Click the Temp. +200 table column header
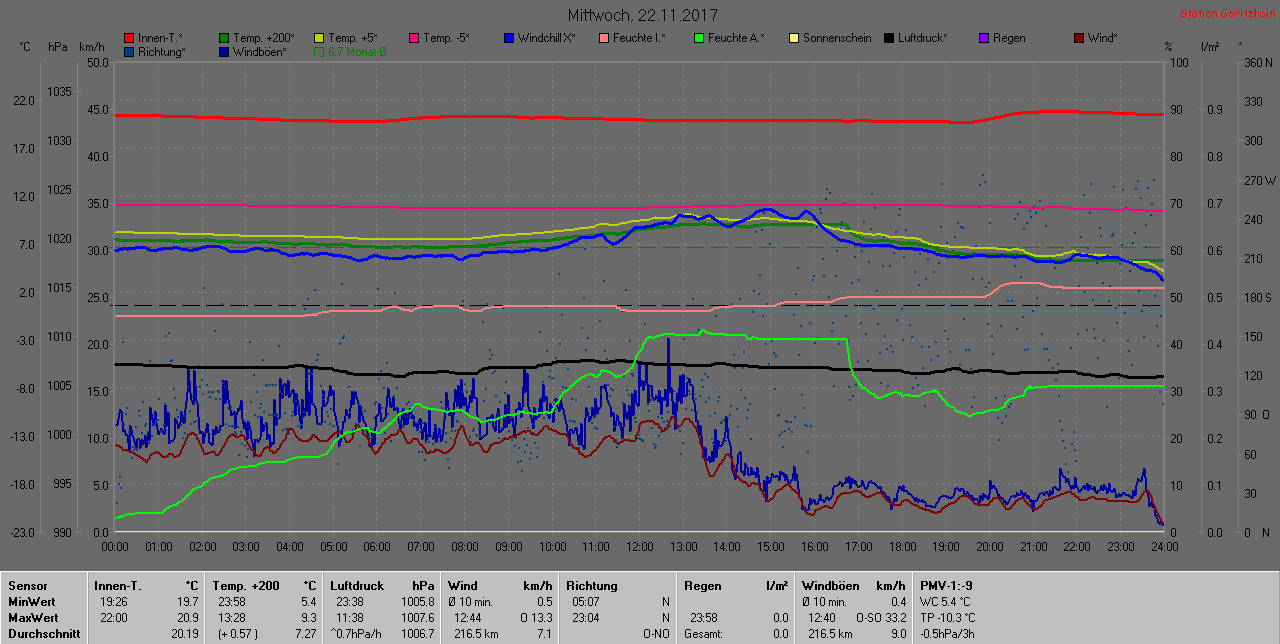The width and height of the screenshot is (1280, 644). [246, 586]
